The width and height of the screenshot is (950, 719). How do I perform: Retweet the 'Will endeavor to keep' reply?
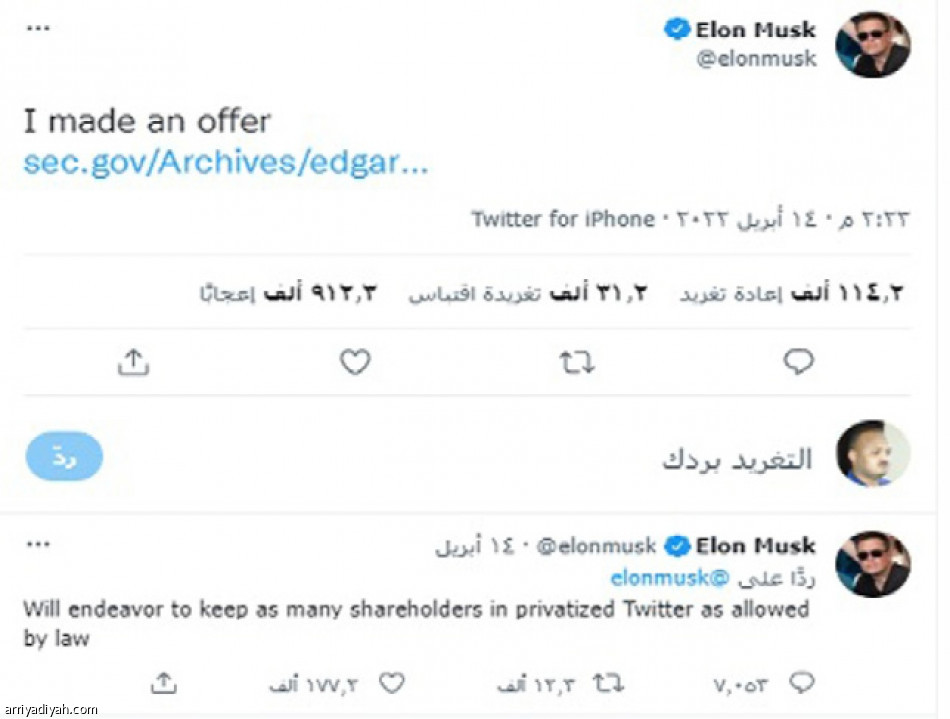point(610,683)
